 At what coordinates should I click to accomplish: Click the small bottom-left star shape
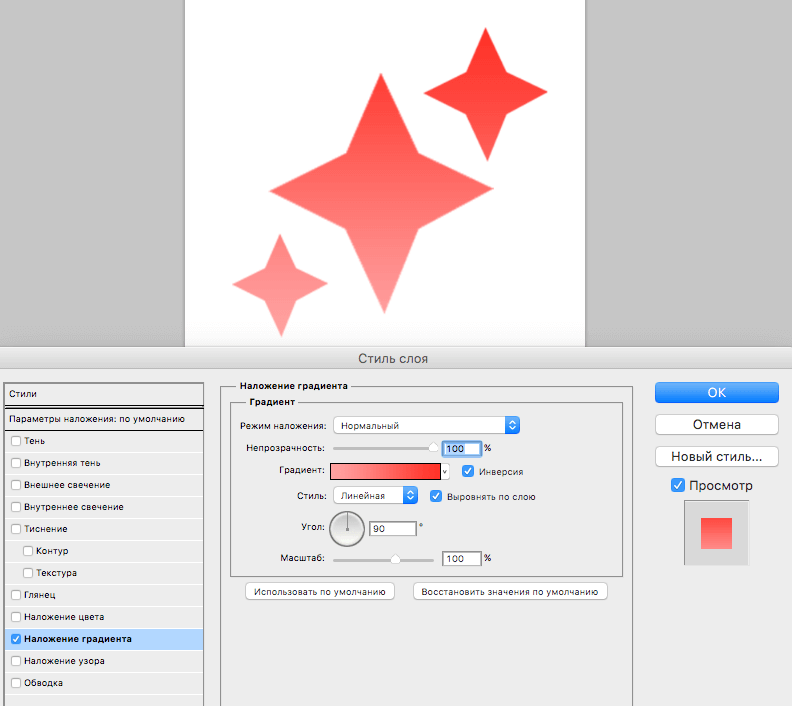(280, 285)
